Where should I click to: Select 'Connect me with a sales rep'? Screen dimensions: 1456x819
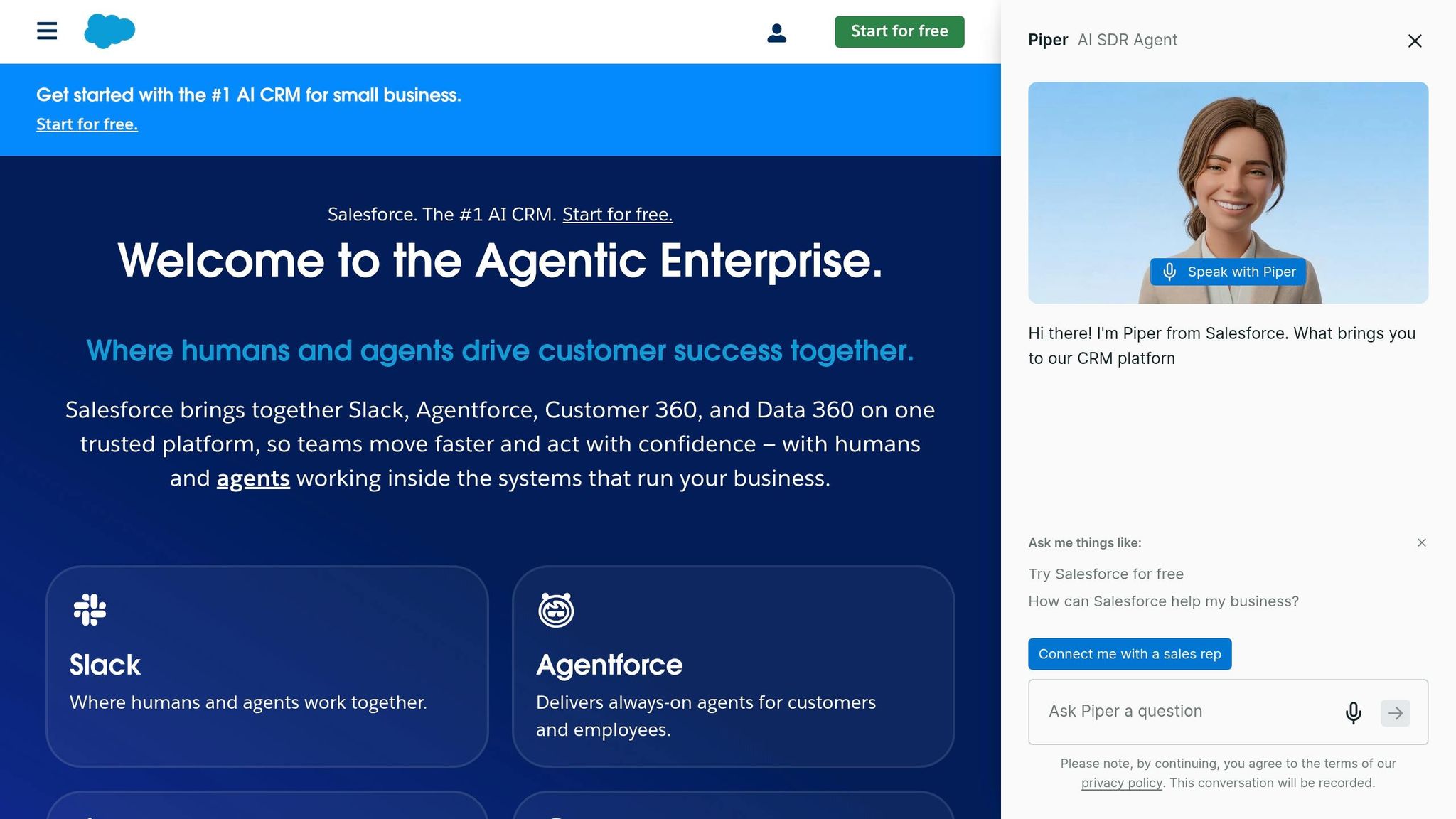(1130, 653)
